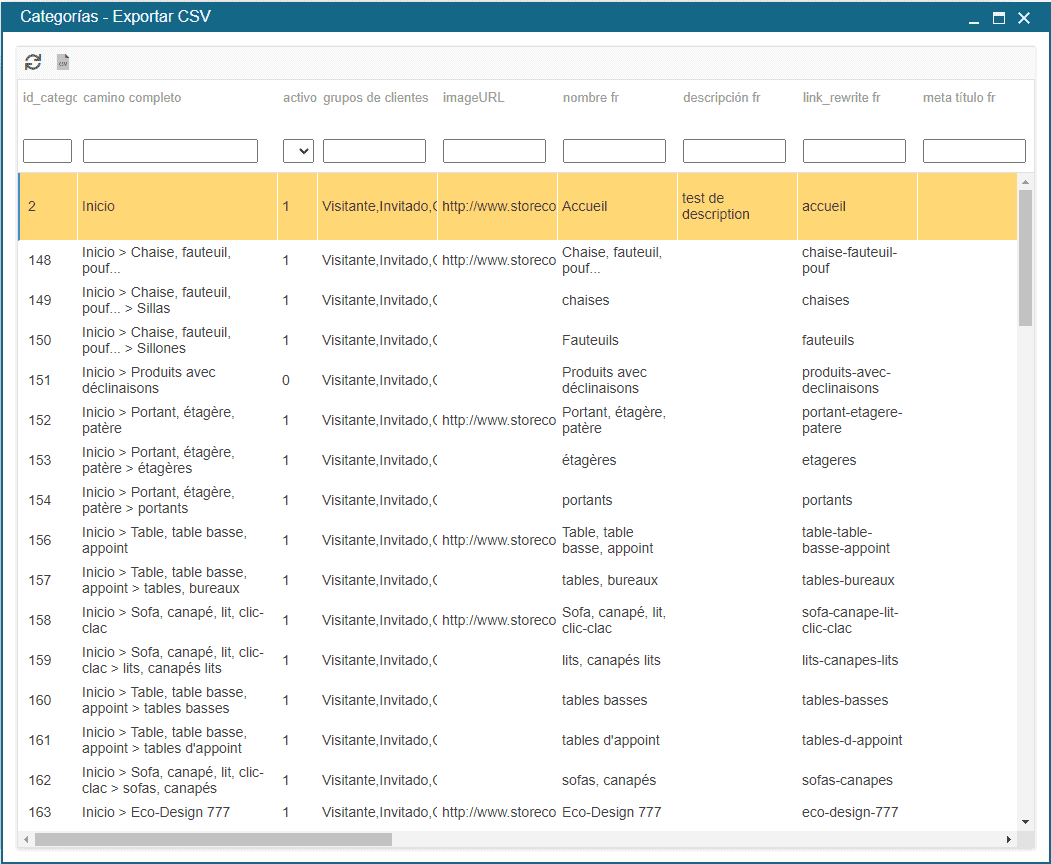Click the scroll down arrow
The width and height of the screenshot is (1051, 864).
click(x=1025, y=821)
